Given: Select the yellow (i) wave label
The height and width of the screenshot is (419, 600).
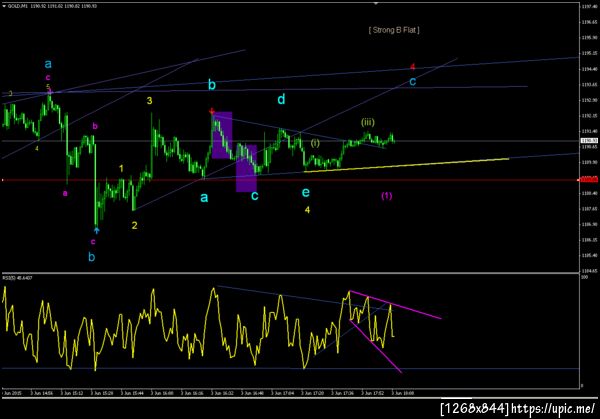Looking at the screenshot, I should click(315, 143).
